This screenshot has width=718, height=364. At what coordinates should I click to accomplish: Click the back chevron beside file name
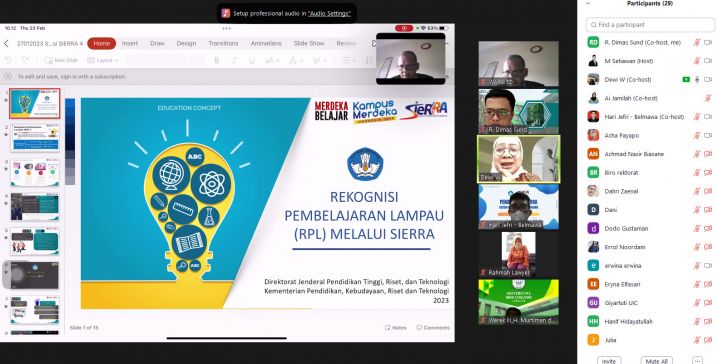pos(6,43)
